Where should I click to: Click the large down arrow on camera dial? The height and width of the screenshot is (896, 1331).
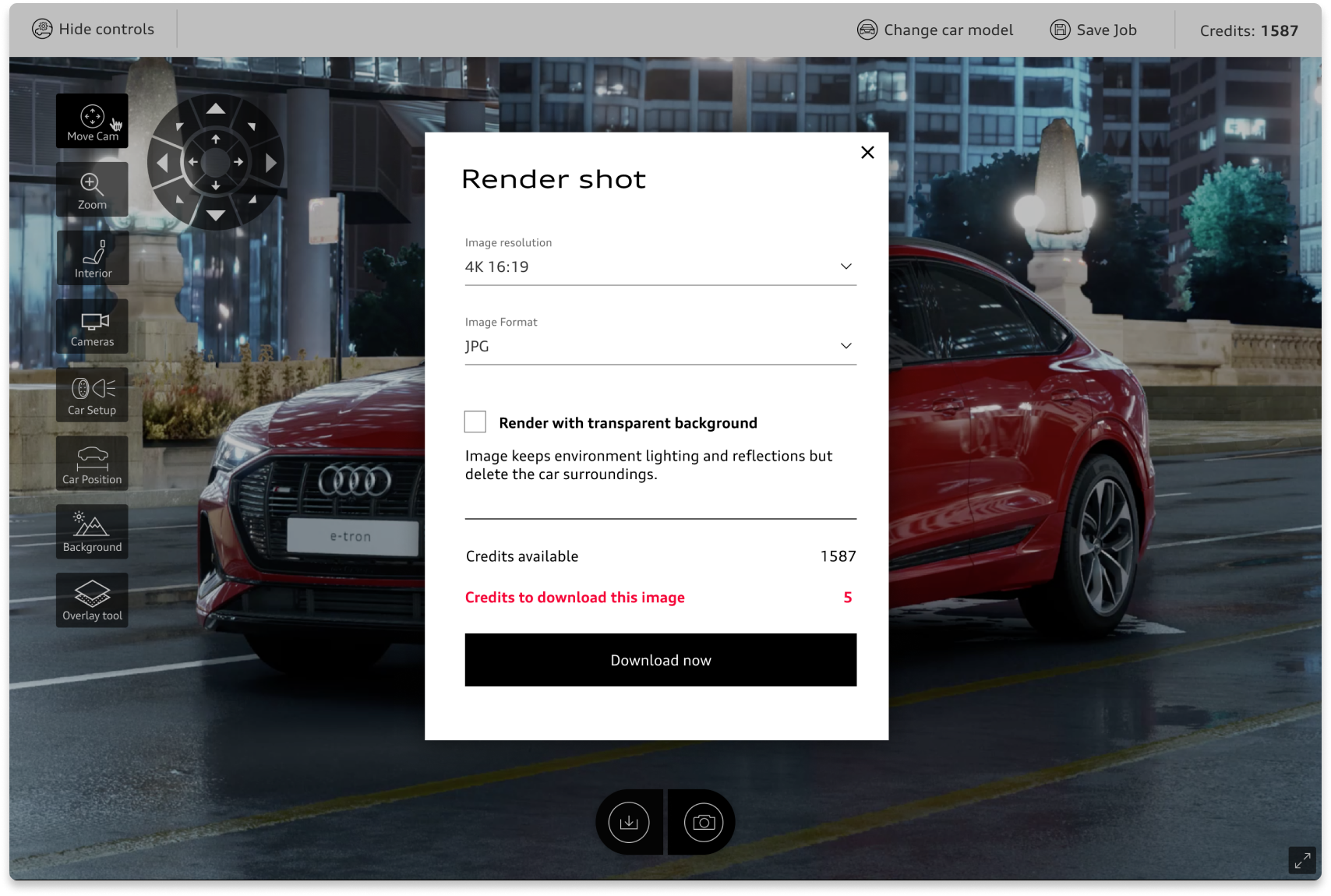point(216,216)
